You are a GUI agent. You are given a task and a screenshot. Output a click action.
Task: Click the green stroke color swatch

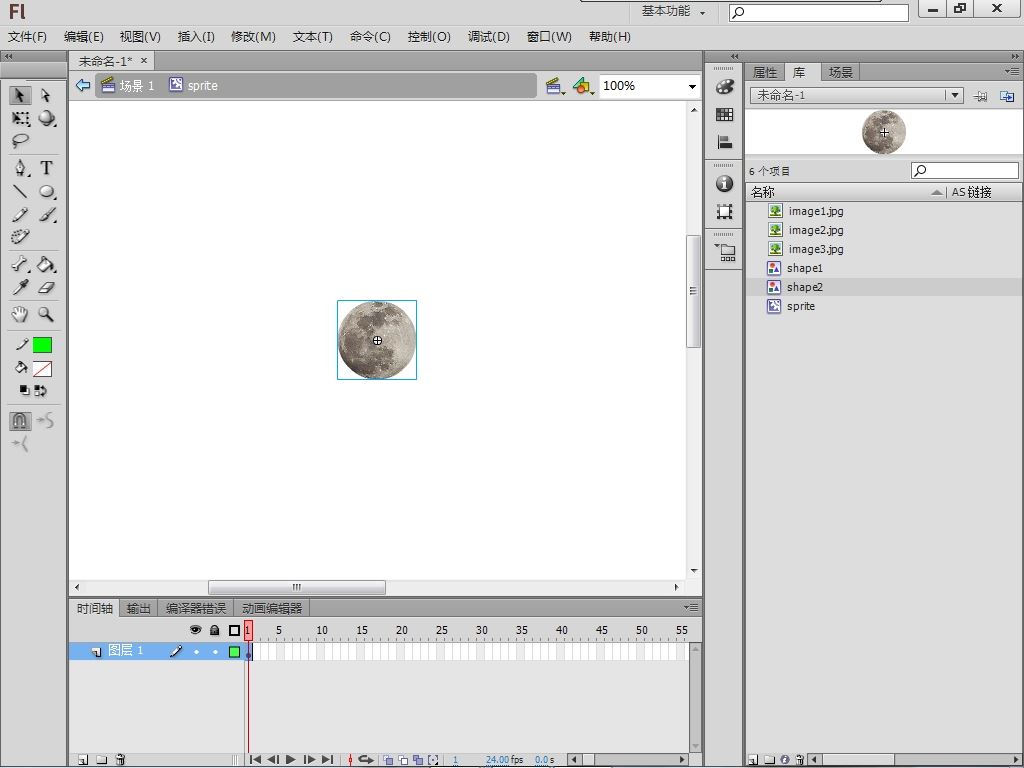tap(42, 345)
